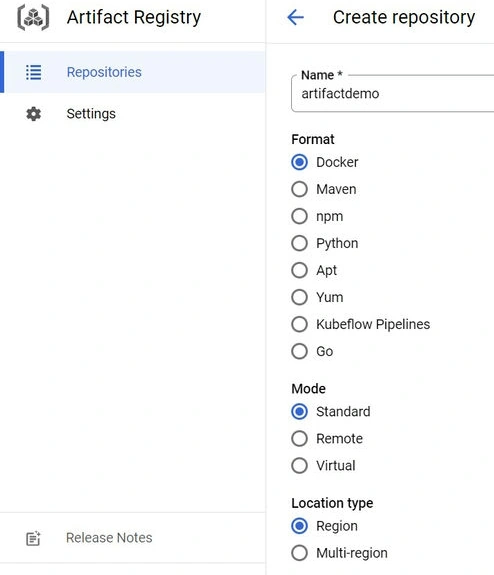Screen dimensions: 494x575
Task: Click the back arrow beside Create repository
Action: [x=296, y=17]
